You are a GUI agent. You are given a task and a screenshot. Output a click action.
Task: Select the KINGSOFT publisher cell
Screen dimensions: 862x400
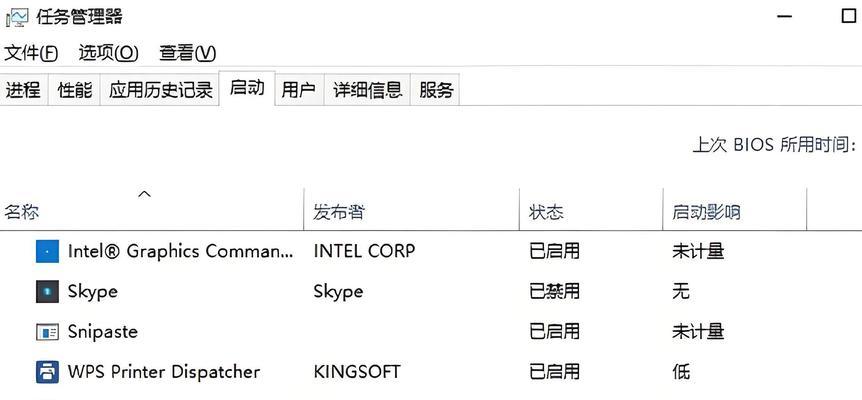(x=357, y=372)
